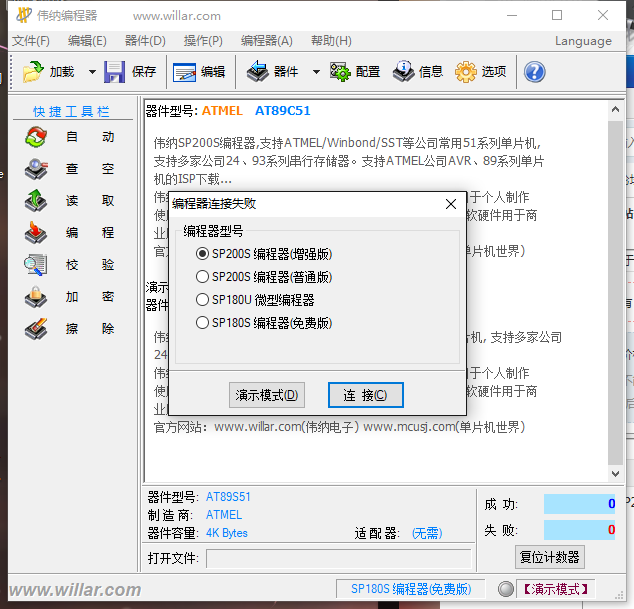Screen dimensions: 634x609
Task: Click the 打开文件 input field
Action: pos(339,558)
